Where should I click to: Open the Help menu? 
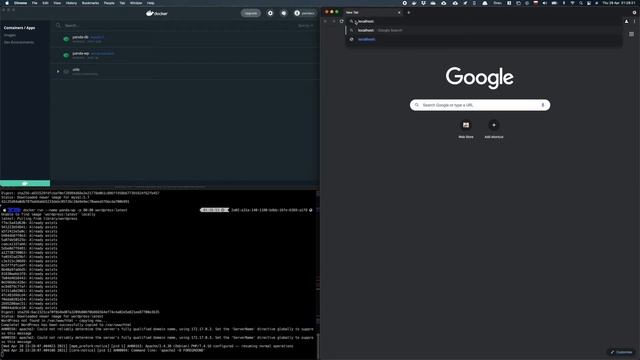151,3
